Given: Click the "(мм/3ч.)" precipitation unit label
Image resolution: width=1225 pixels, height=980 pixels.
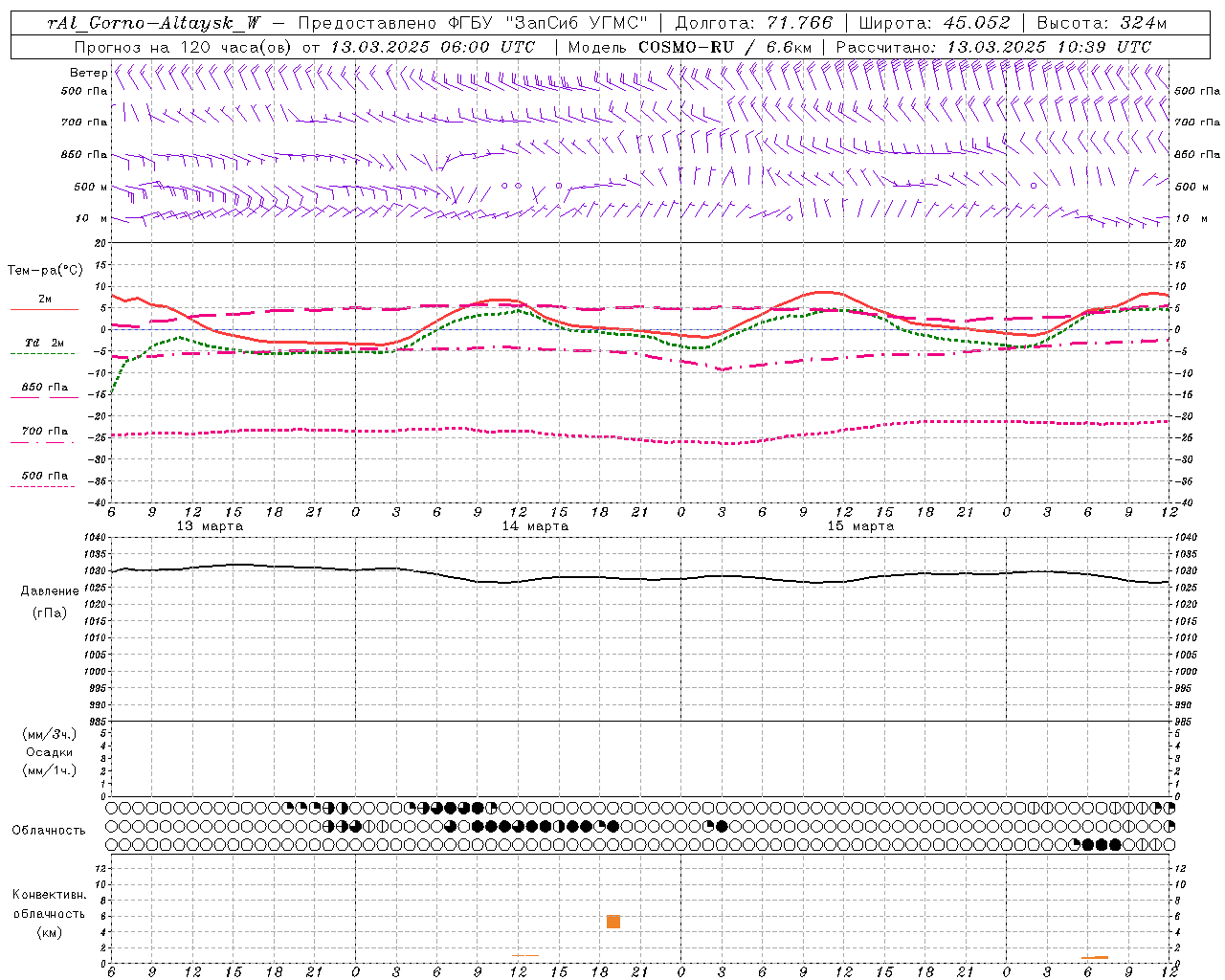Looking at the screenshot, I should pos(50,734).
